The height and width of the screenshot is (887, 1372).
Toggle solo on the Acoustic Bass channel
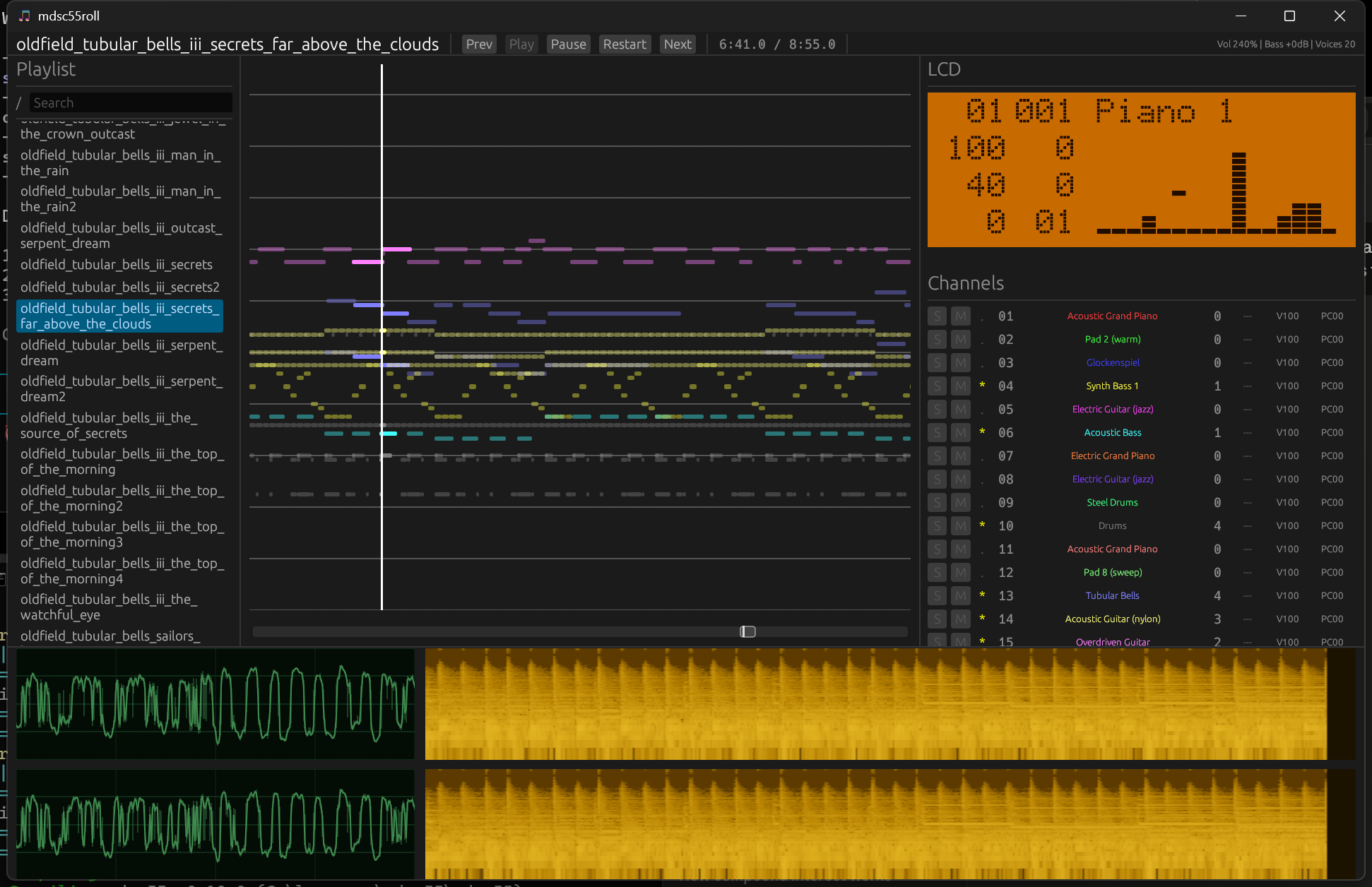tap(937, 432)
